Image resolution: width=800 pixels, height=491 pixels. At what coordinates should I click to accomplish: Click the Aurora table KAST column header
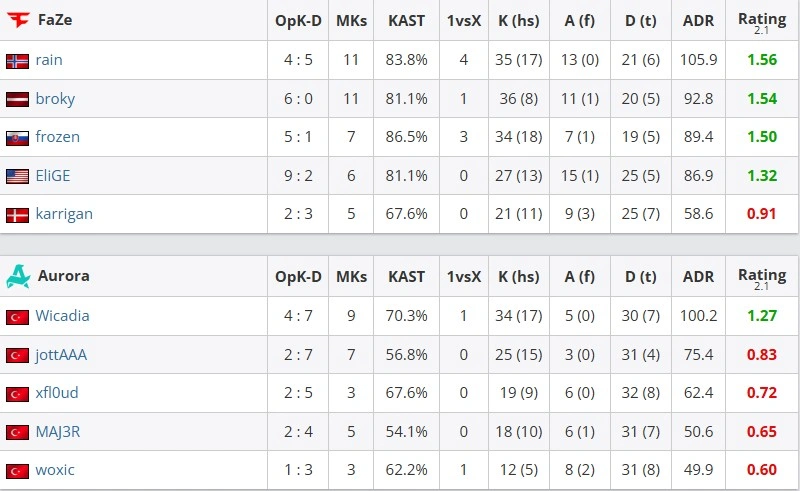(406, 277)
